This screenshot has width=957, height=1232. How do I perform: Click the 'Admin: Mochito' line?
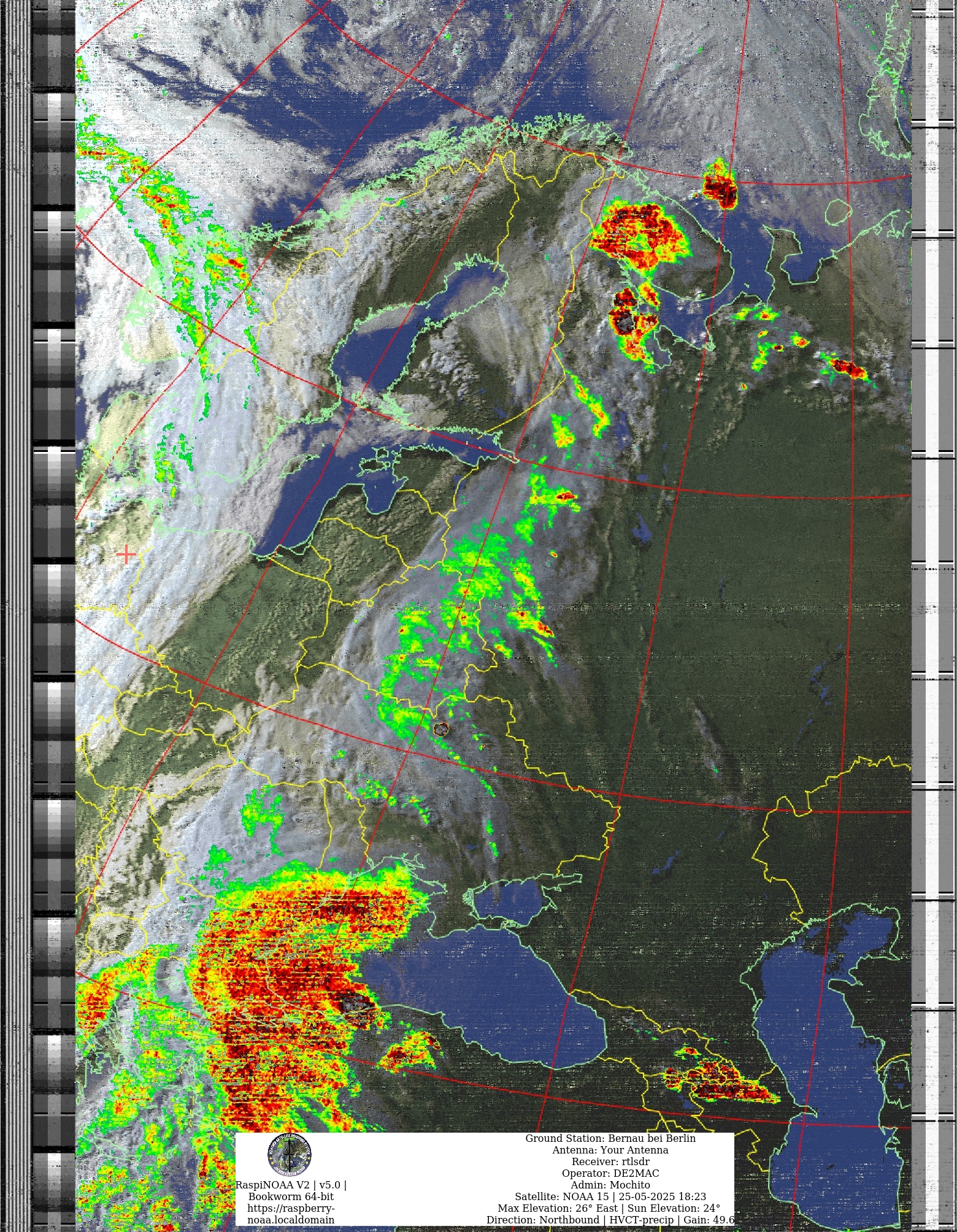(610, 1185)
